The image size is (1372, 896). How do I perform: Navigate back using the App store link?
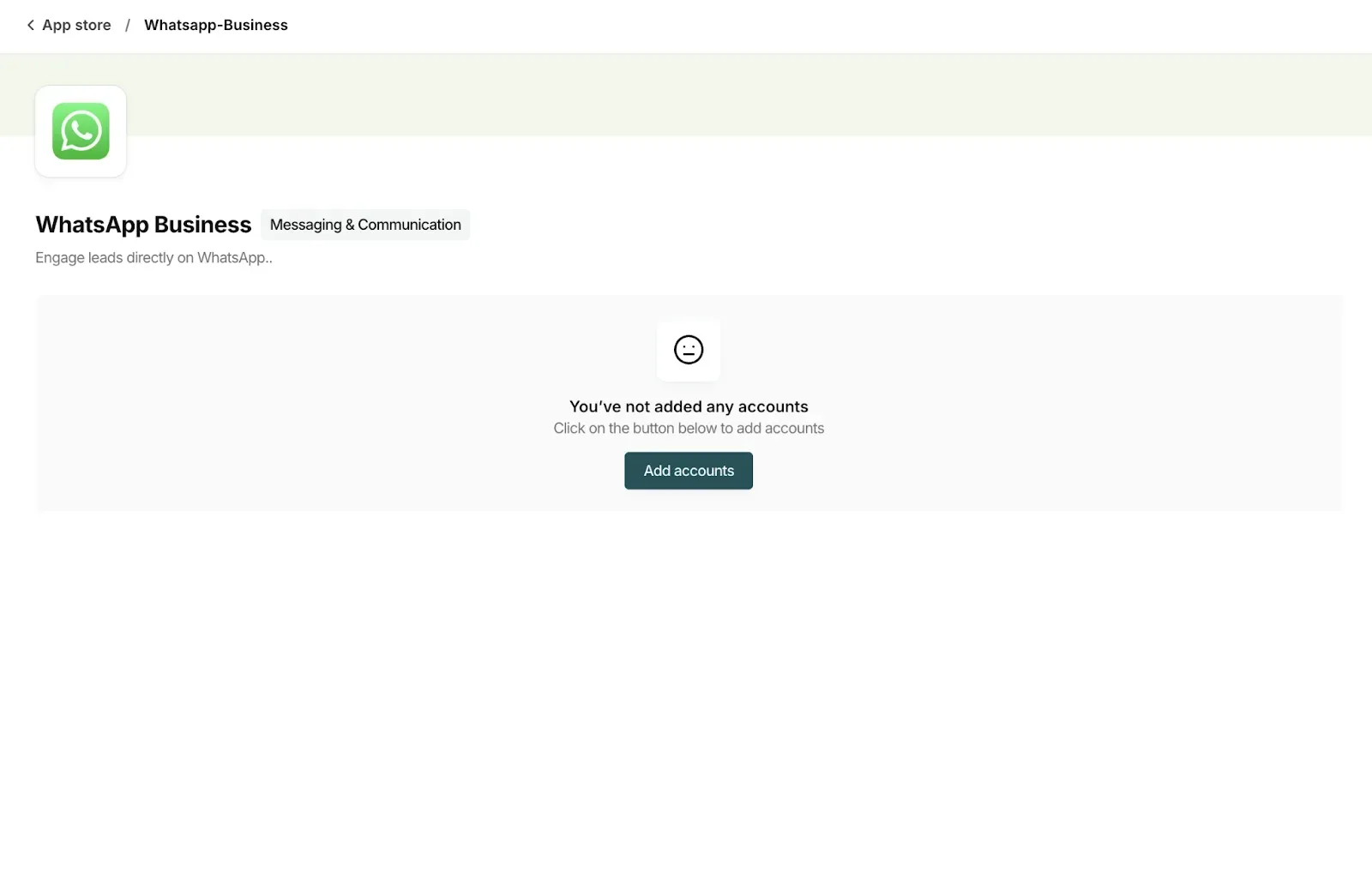coord(76,25)
